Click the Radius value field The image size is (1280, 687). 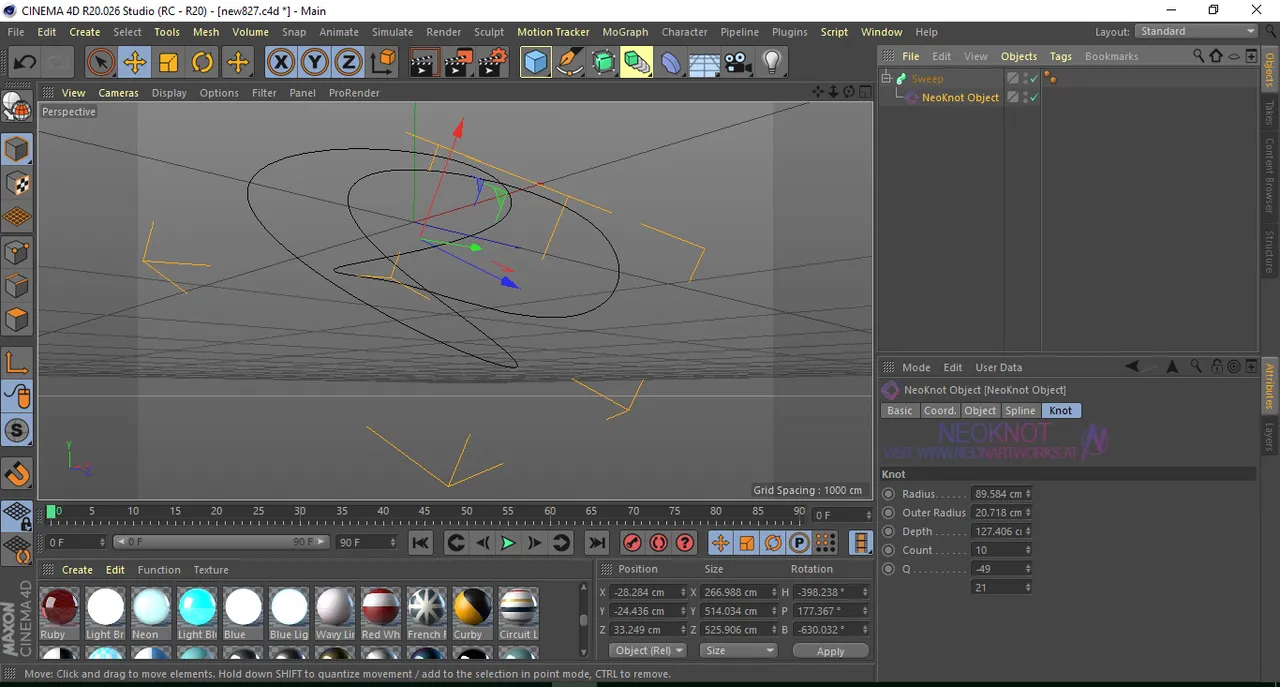pyautogui.click(x=999, y=494)
